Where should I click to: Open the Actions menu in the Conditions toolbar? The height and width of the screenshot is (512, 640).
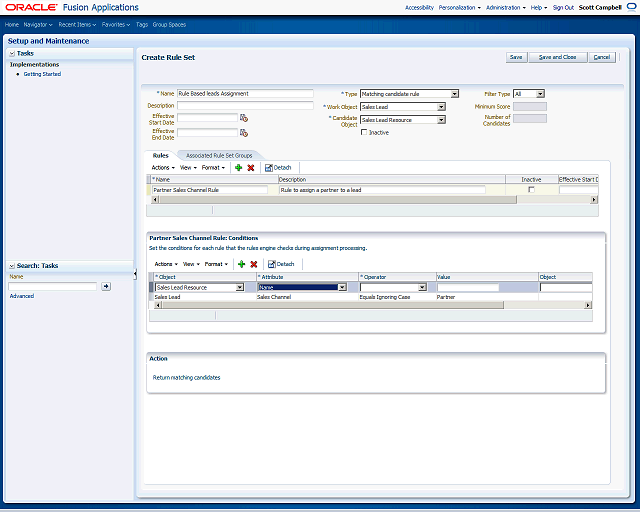pos(166,264)
